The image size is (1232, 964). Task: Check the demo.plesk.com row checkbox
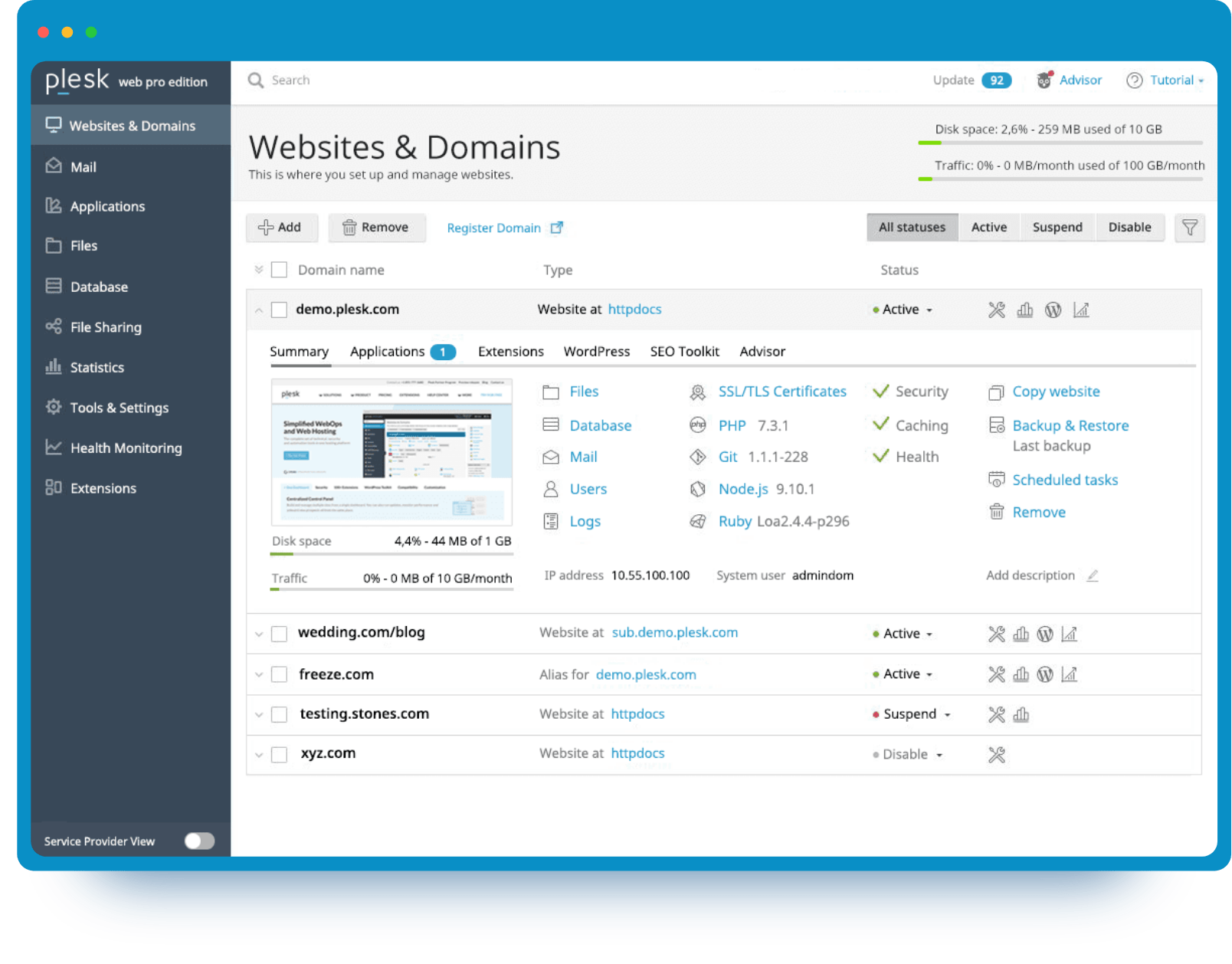click(x=280, y=309)
